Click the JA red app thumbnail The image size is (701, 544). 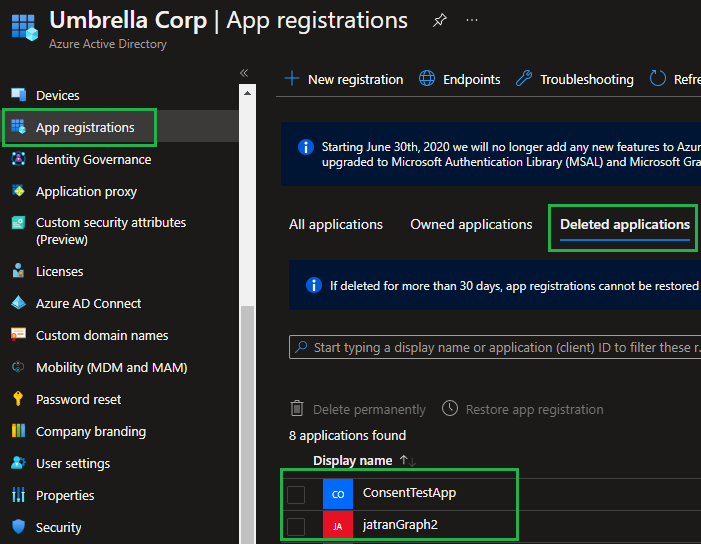pyautogui.click(x=338, y=526)
